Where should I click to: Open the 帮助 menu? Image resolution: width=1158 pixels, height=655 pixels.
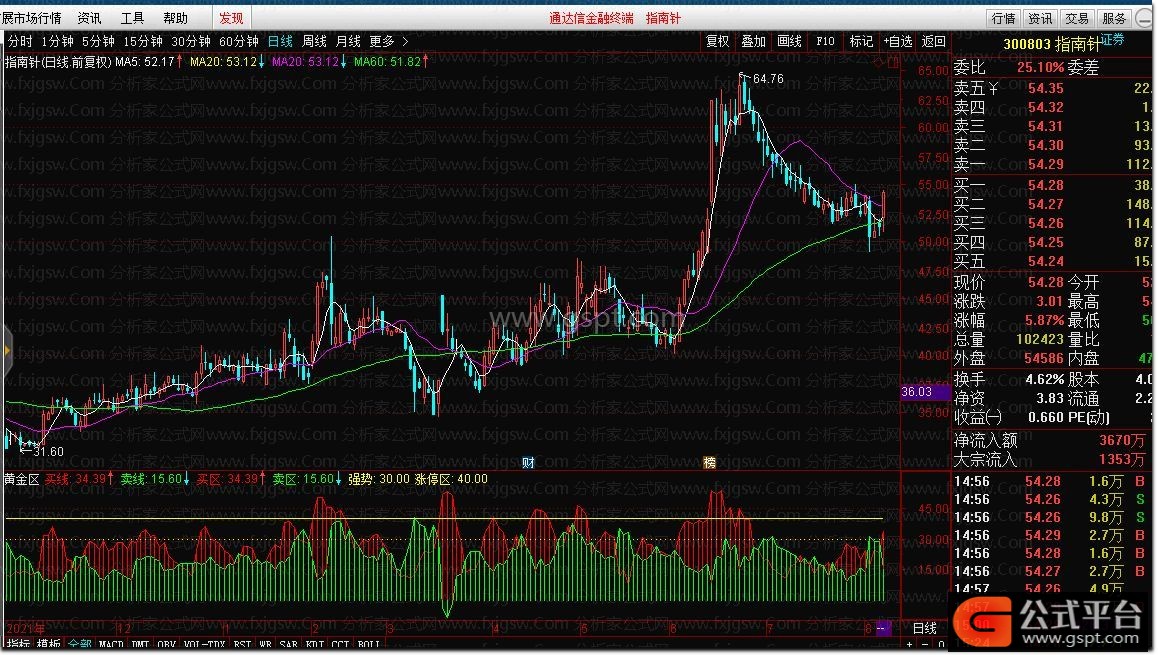point(175,18)
